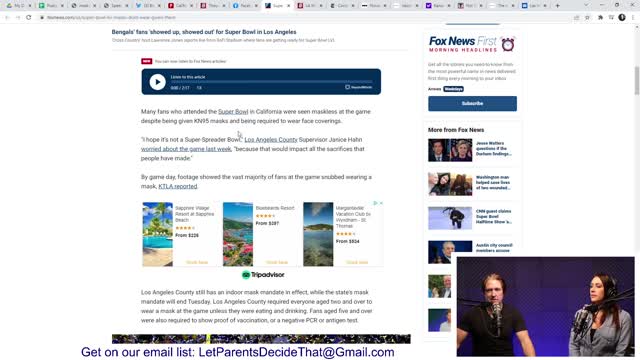Open the Super Bowl link in article
Screen dimensions: 640x360
click(233, 111)
